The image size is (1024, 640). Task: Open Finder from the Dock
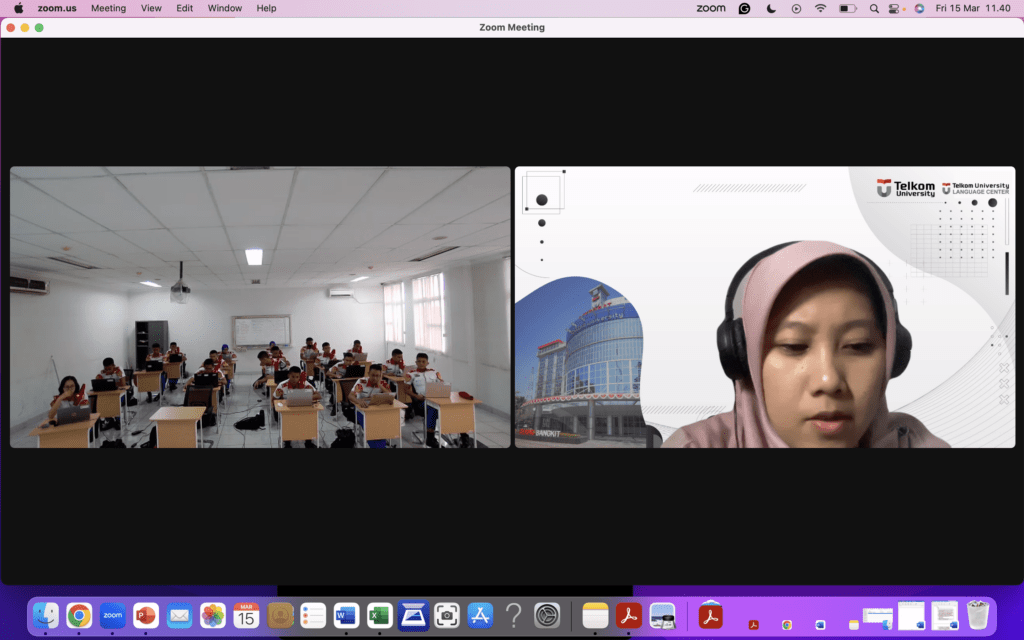45,616
